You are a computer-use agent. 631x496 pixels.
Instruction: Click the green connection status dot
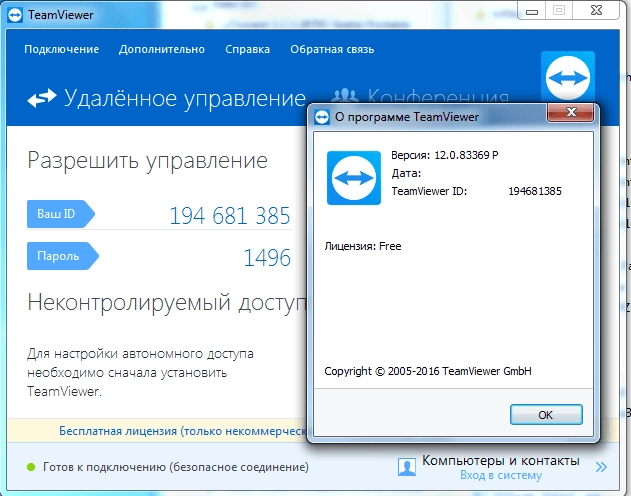[x=31, y=467]
